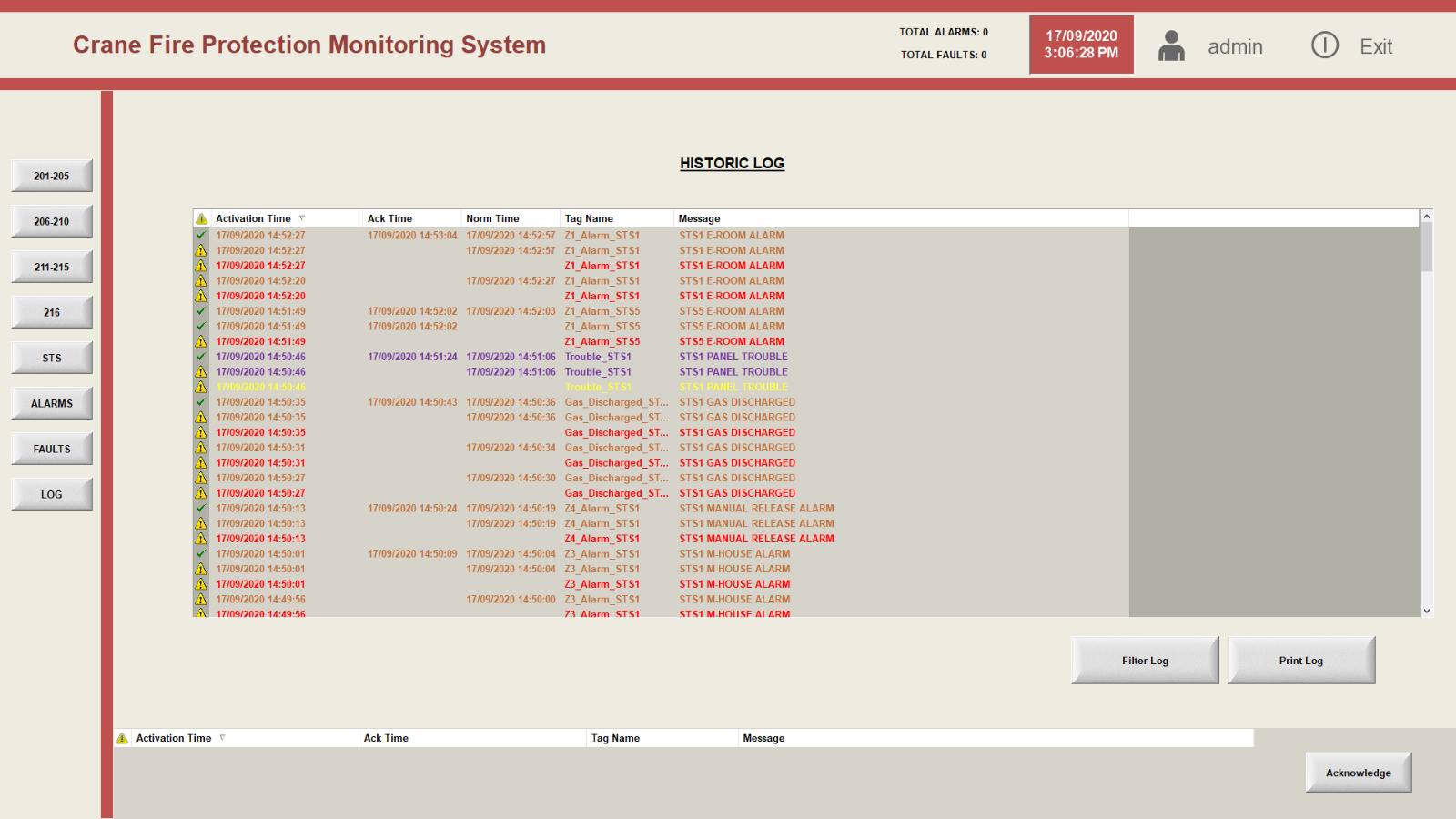Open the 216 crane page
1456x819 pixels.
52,312
